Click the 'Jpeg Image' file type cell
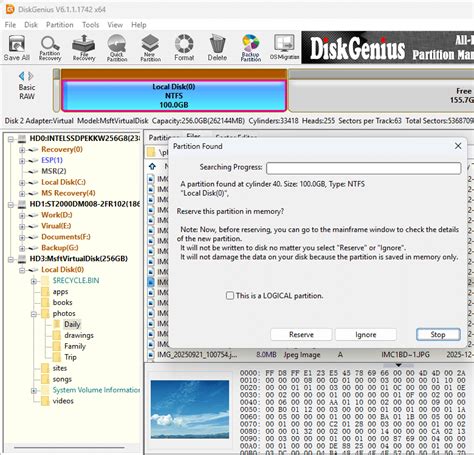474x455 pixels. [x=302, y=355]
